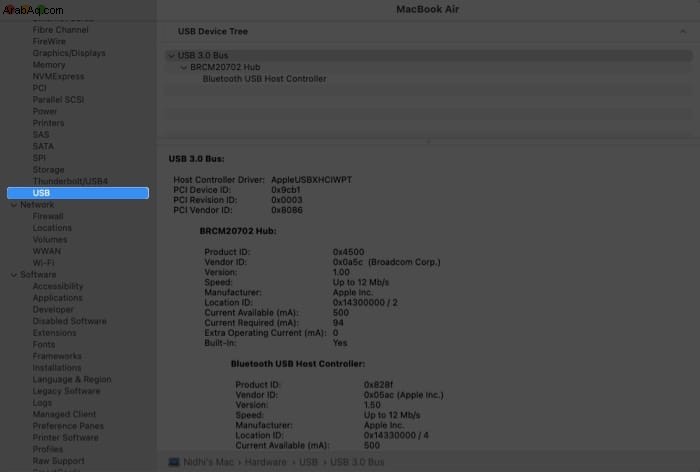
Task: Open Extensions under Software
Action: click(54, 333)
